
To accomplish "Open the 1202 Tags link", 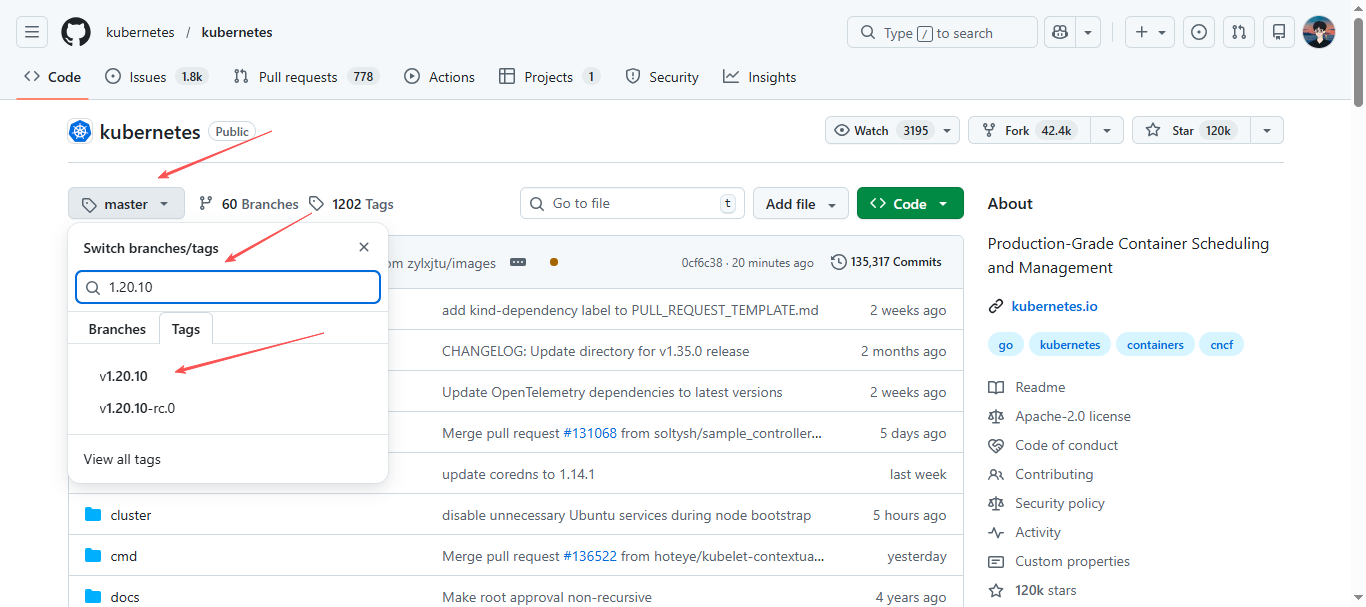I will click(352, 204).
